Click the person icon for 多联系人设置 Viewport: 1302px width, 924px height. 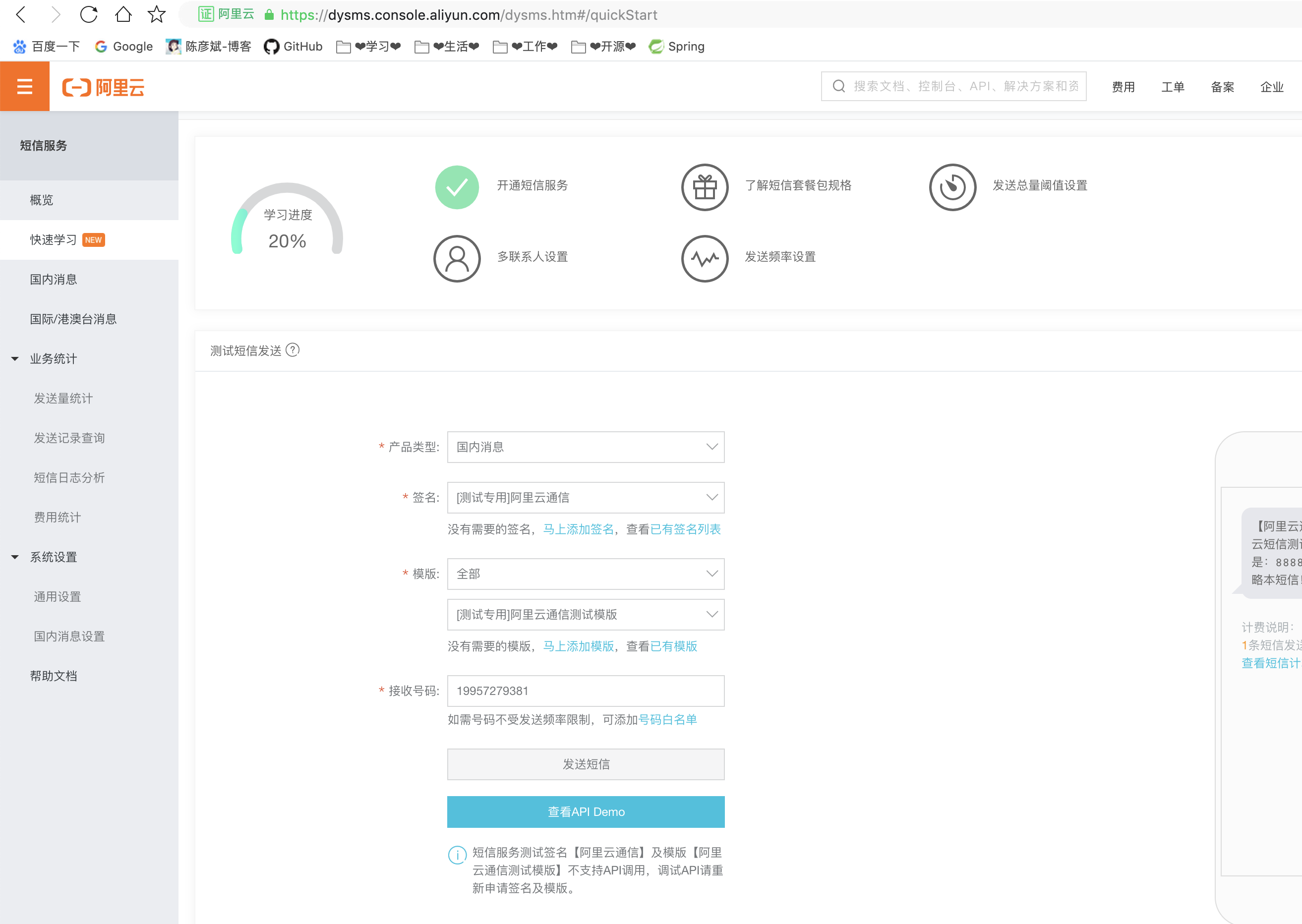(x=457, y=258)
